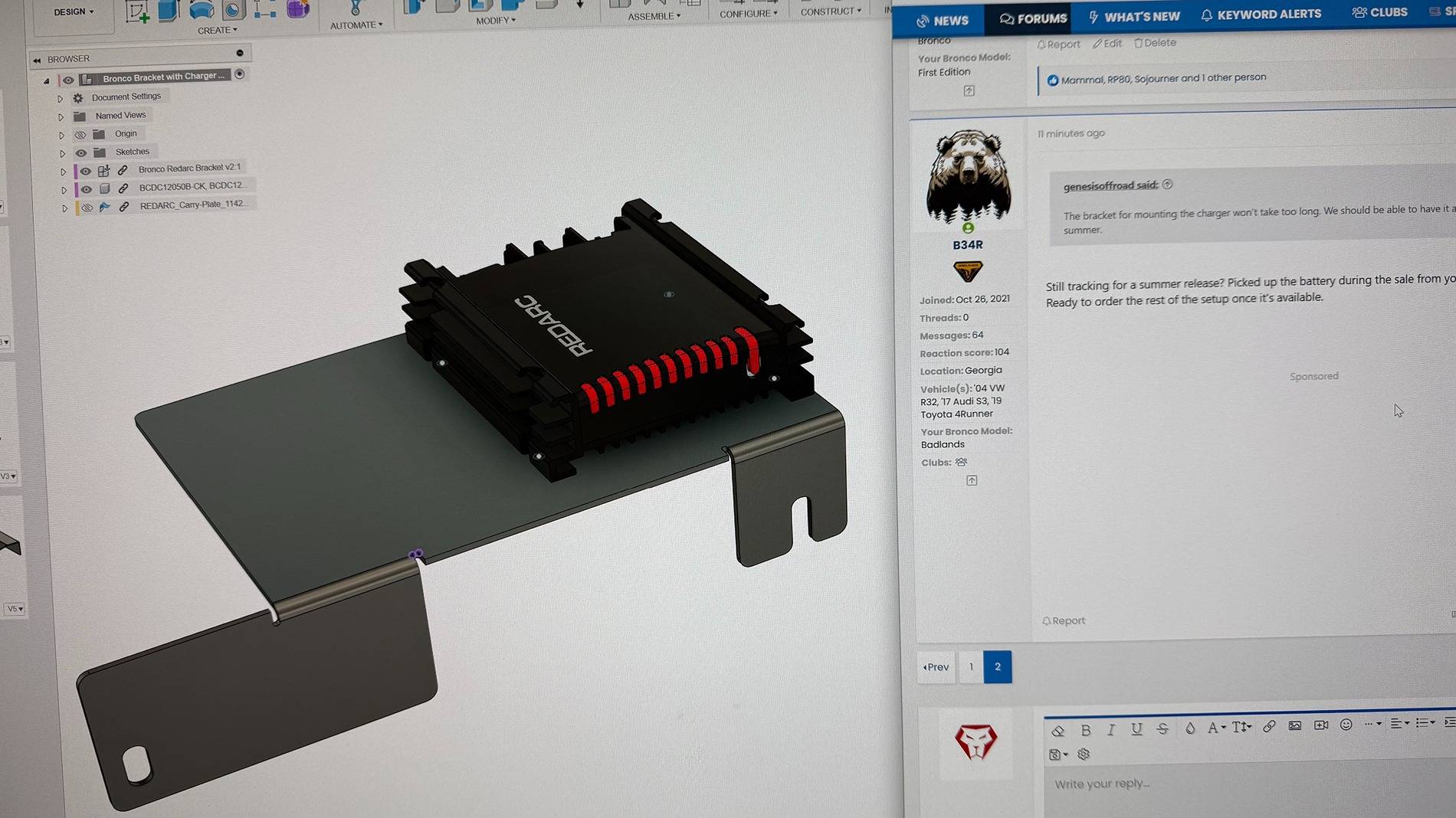Go to page 1 of the thread

point(971,667)
